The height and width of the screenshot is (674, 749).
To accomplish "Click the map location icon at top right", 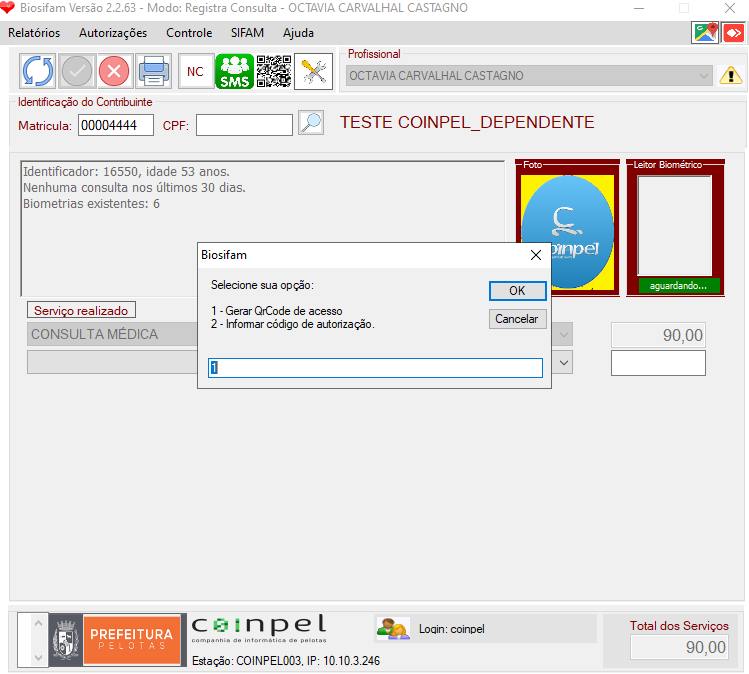I will (706, 33).
